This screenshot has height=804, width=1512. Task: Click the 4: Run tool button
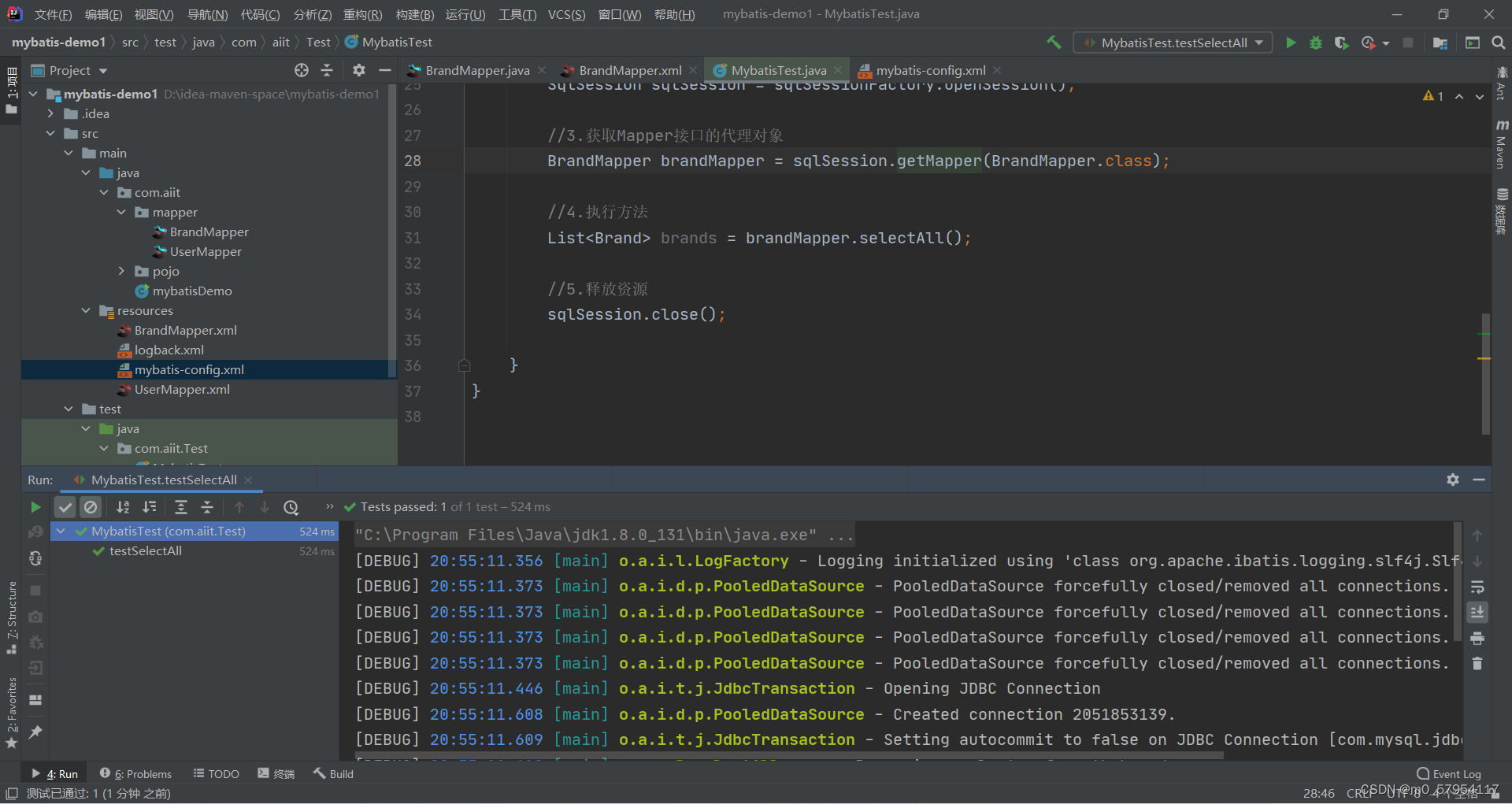coord(55,774)
